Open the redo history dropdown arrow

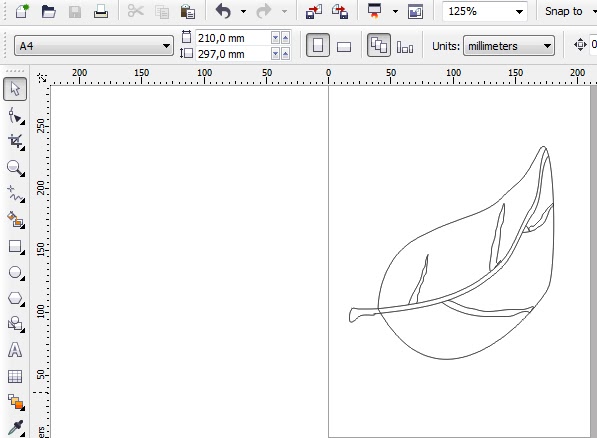click(x=284, y=11)
